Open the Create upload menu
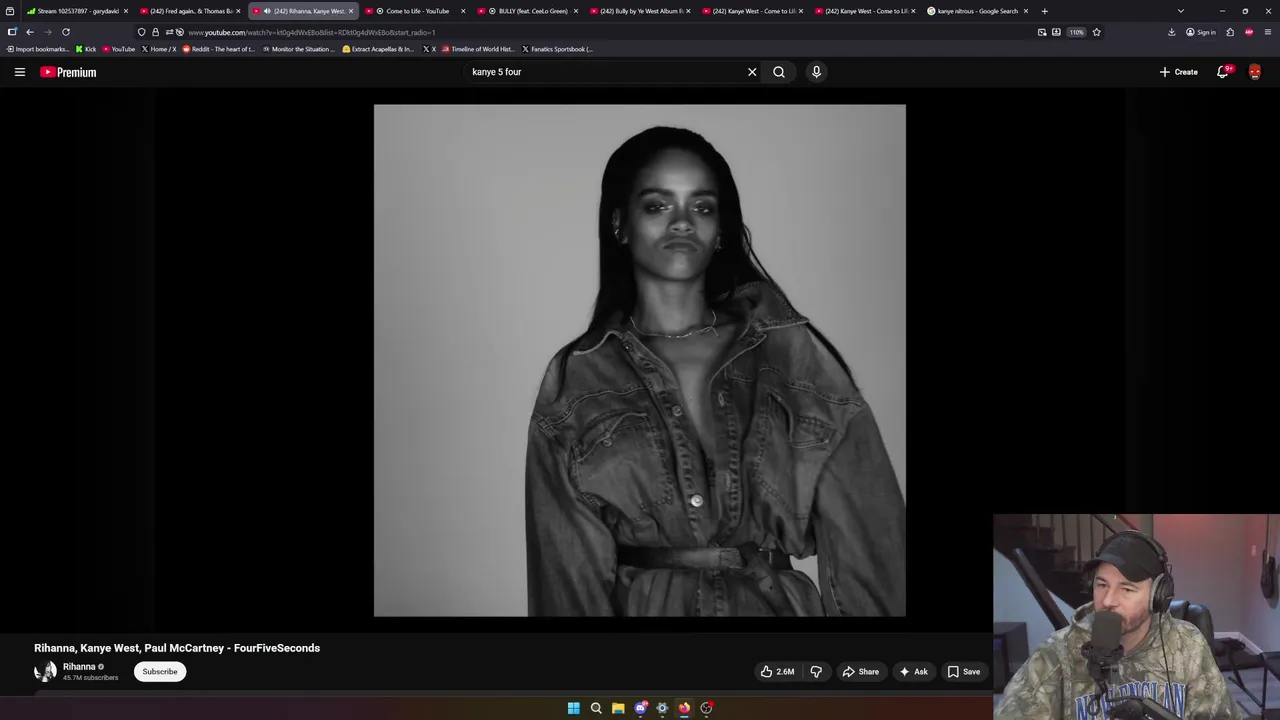Screen dimensions: 1280x720 1179,72
